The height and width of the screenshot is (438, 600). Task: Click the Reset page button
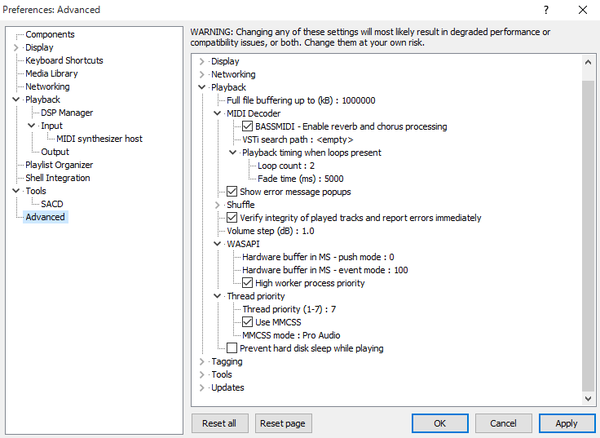pos(283,423)
